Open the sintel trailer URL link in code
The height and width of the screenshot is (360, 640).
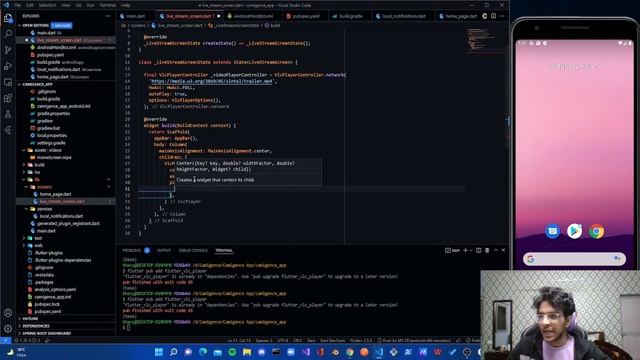click(x=212, y=81)
